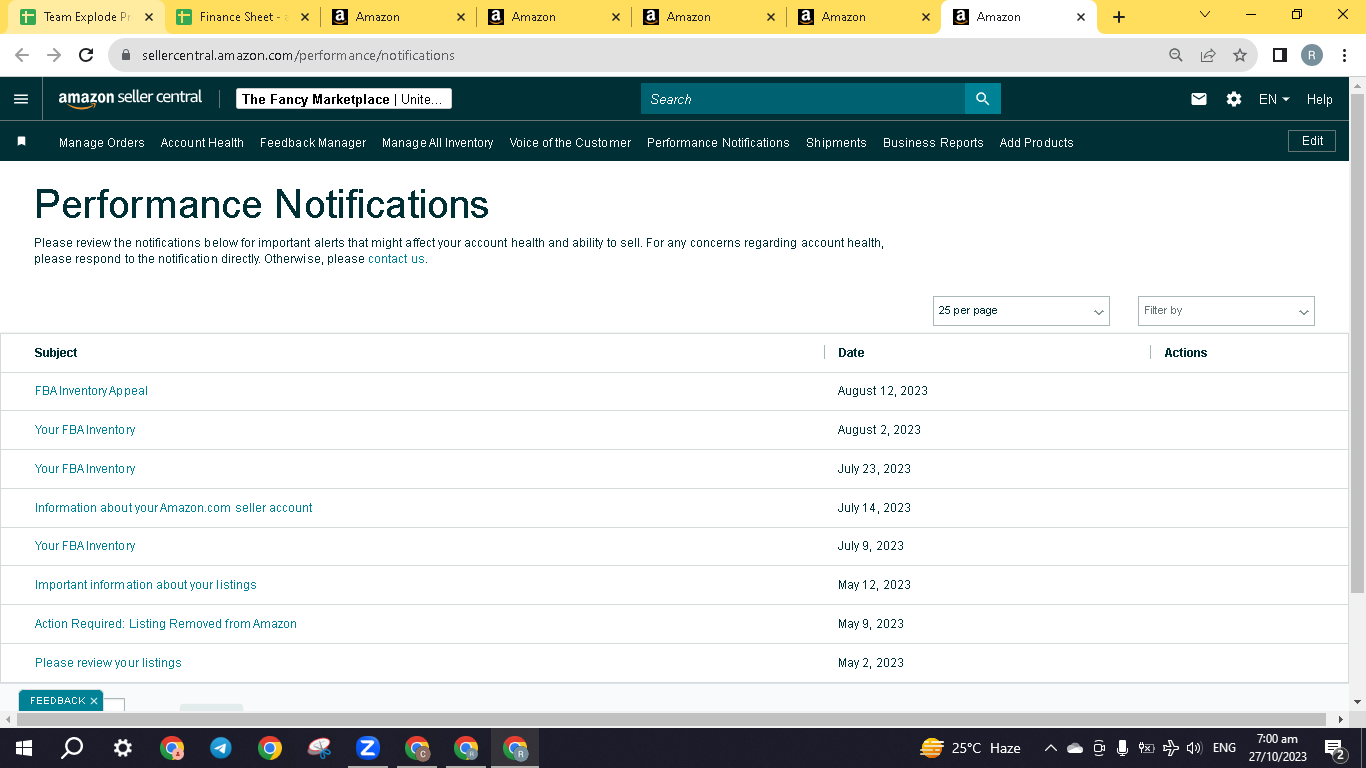
Task: Follow the contact us link
Action: [x=396, y=259]
